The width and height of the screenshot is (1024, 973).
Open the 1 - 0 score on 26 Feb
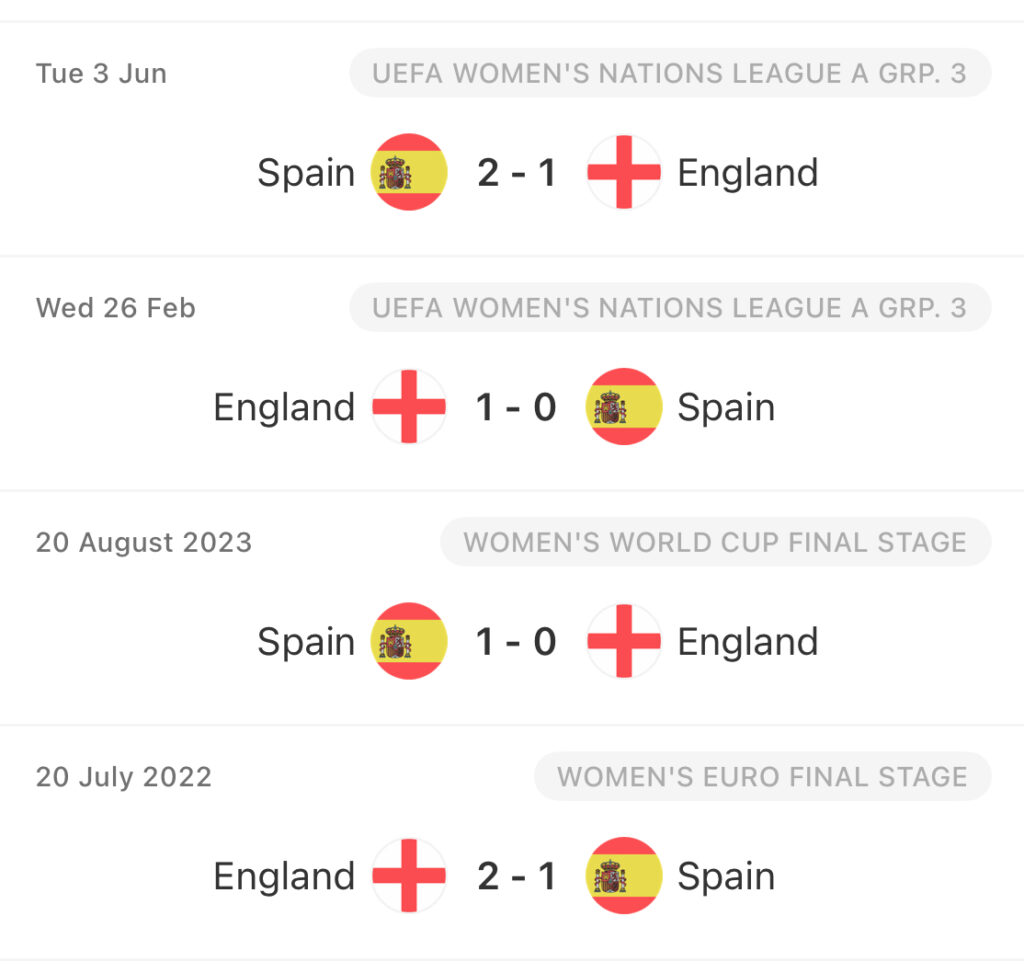(517, 407)
